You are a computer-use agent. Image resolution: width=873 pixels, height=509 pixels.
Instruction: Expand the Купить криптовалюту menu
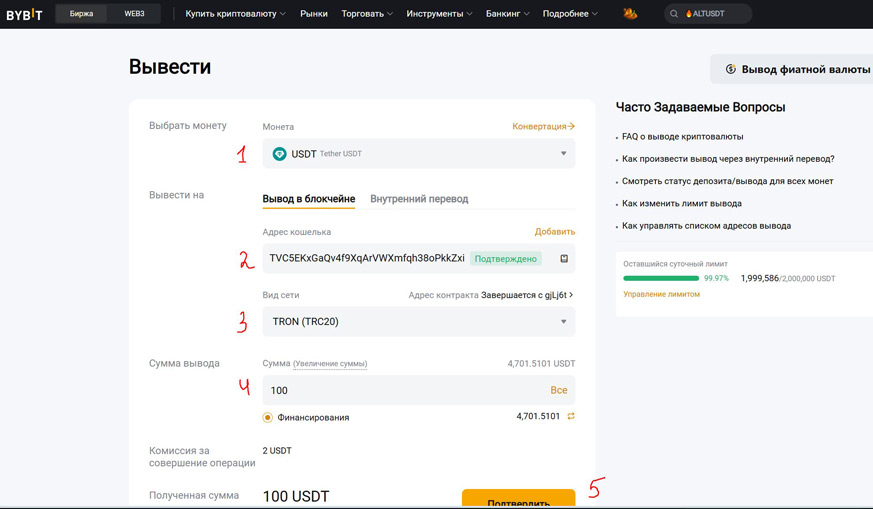point(235,14)
